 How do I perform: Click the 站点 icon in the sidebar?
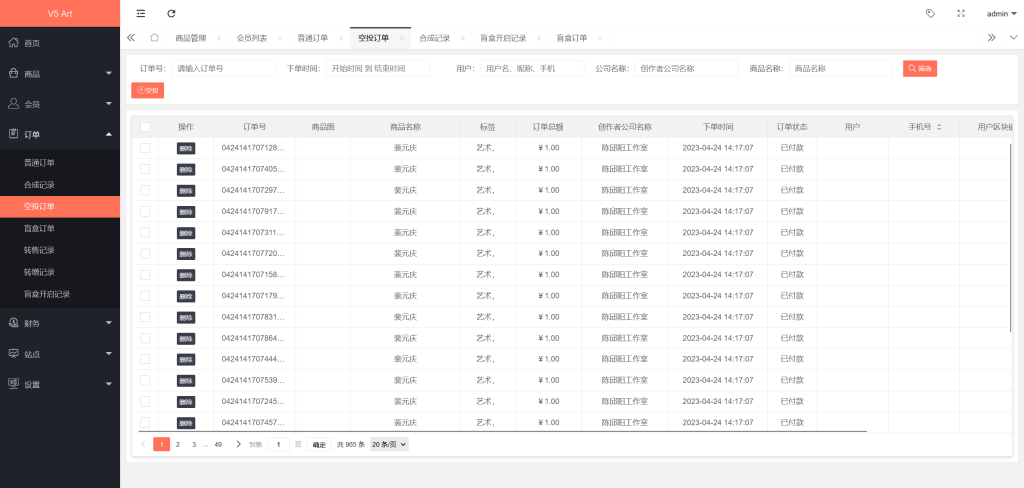[13, 353]
